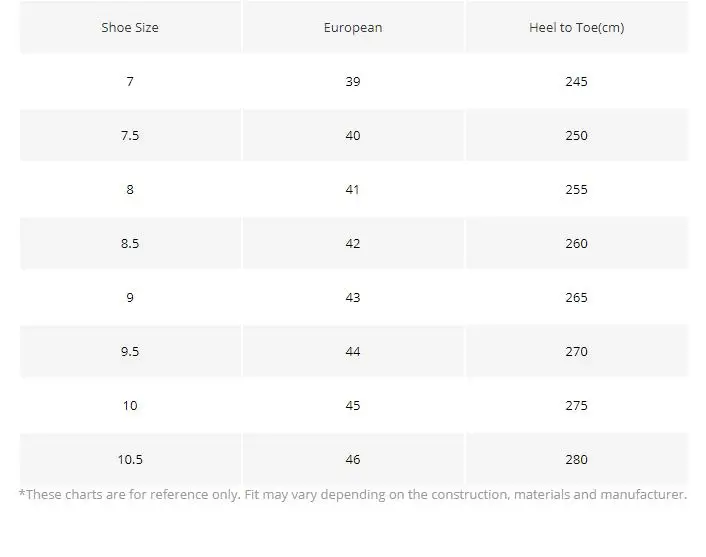
Task: Click the European size 46 cell
Action: 353,460
